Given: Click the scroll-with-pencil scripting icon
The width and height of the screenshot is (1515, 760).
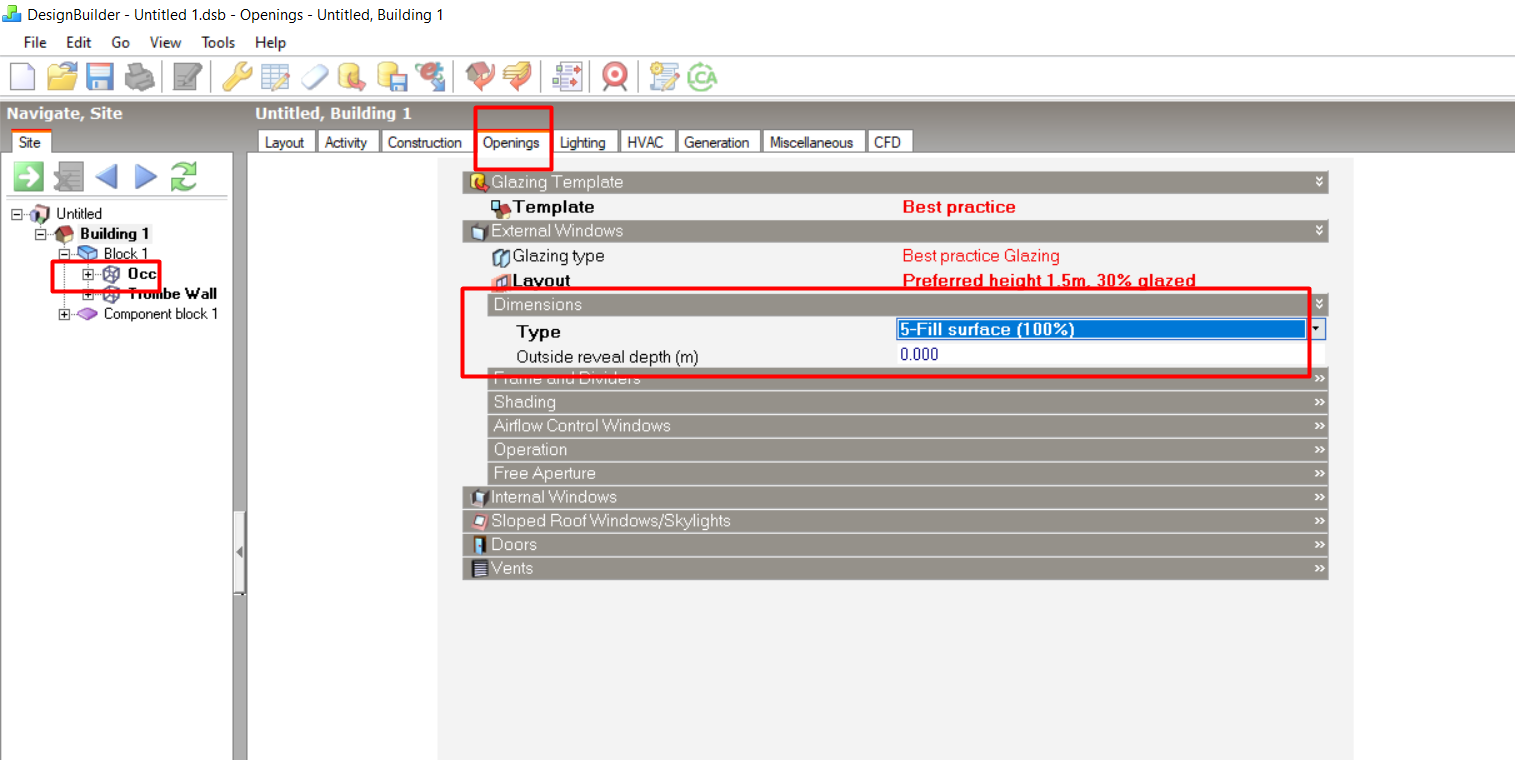Looking at the screenshot, I should [x=663, y=76].
